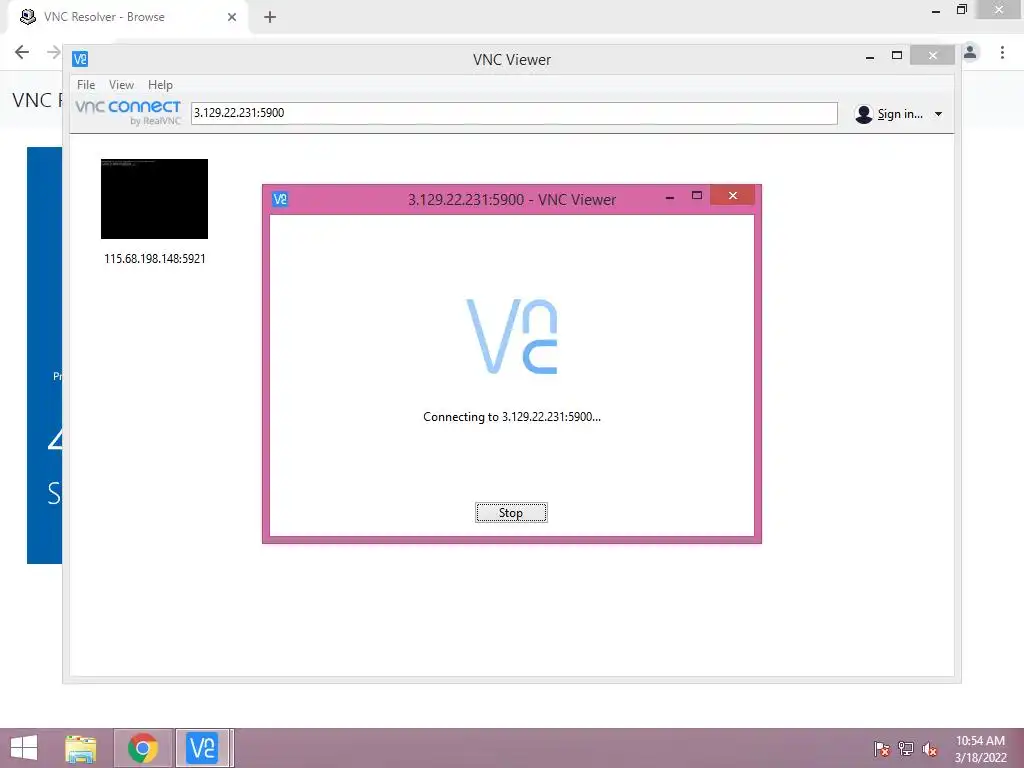1024x768 pixels.
Task: Minimize the 3.129.22.231:5900 connection dialog
Action: (x=669, y=197)
